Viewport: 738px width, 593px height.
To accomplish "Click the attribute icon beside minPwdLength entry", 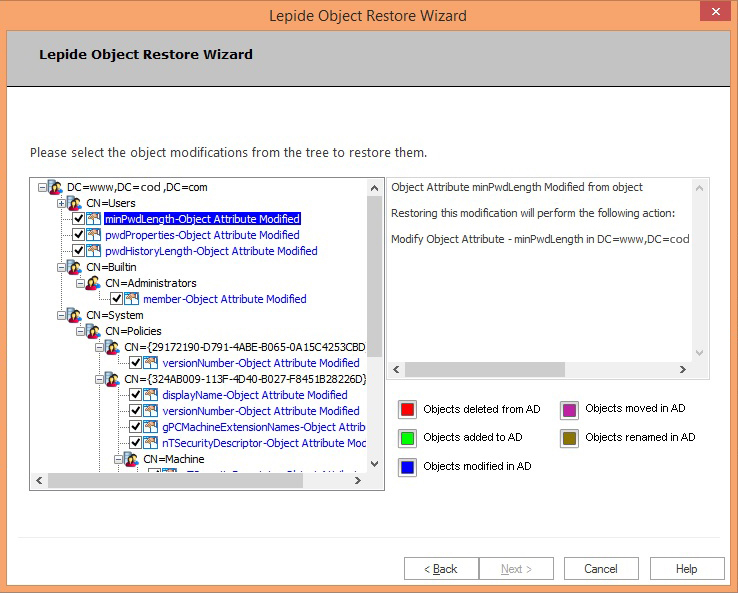I will (93, 219).
